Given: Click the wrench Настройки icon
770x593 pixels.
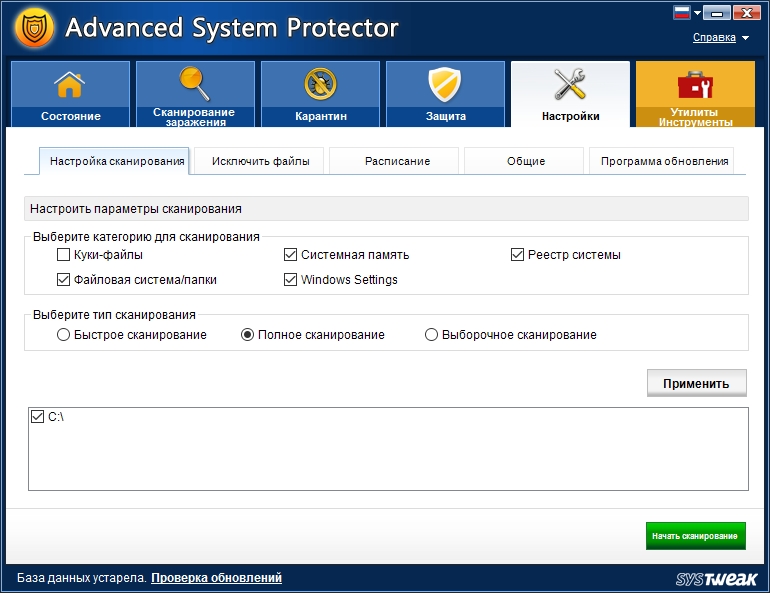Looking at the screenshot, I should 570,85.
